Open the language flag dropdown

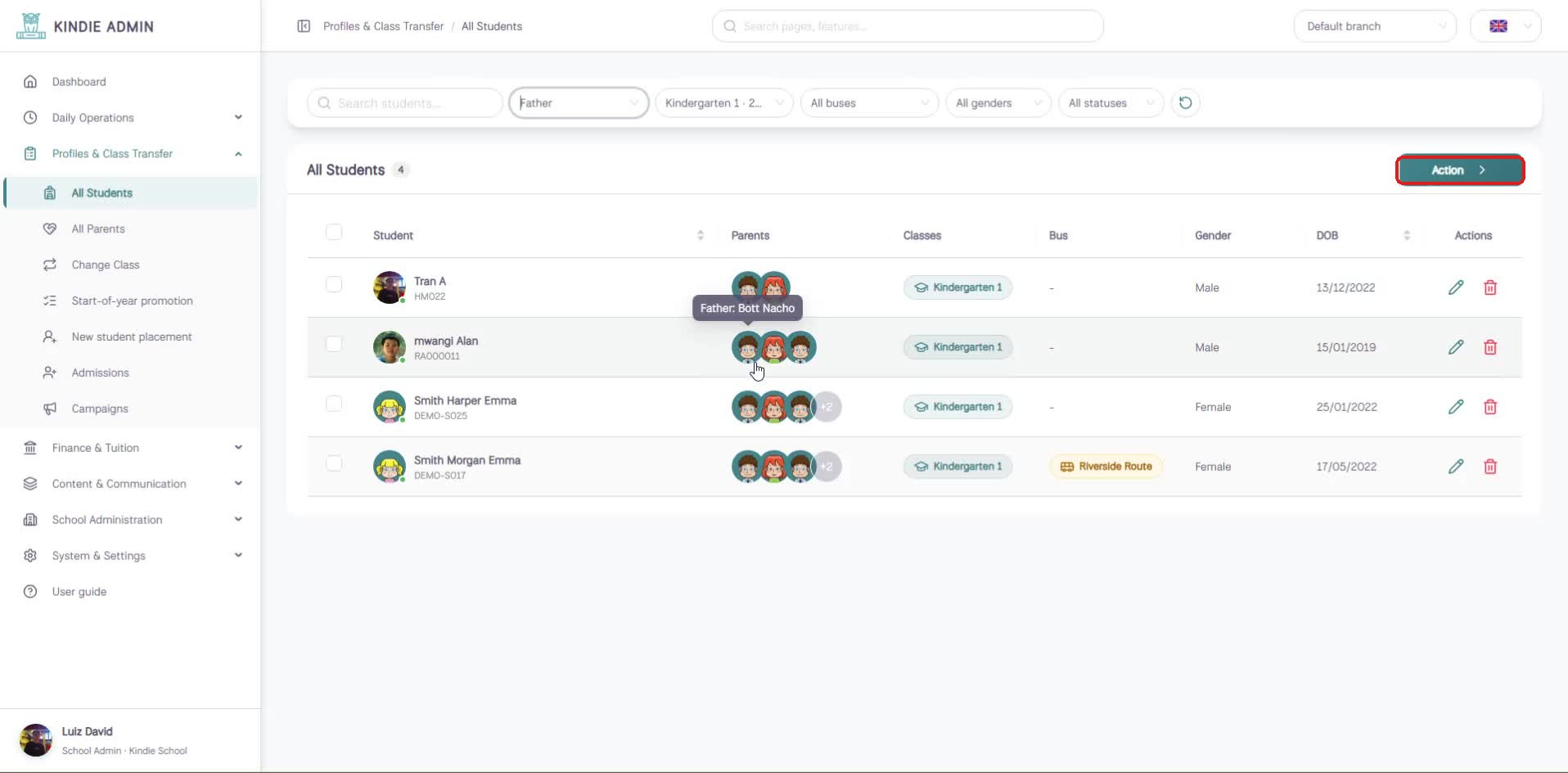[x=1506, y=26]
